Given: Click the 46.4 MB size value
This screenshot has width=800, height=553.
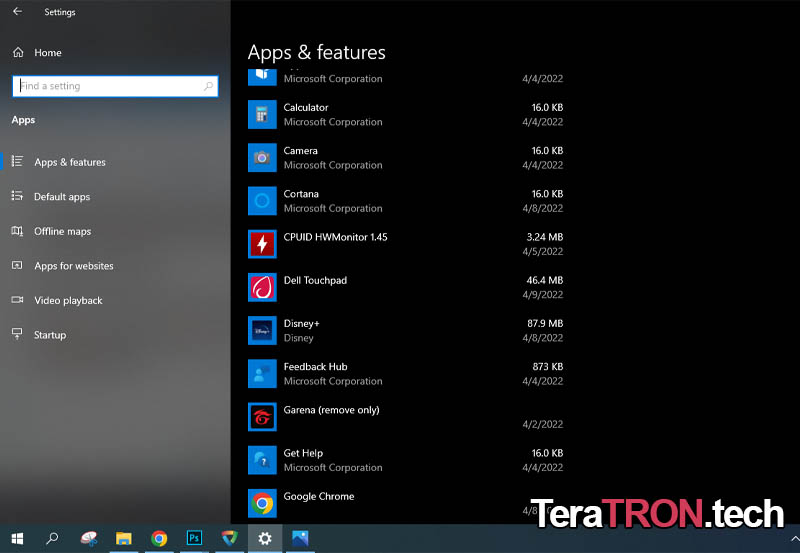Looking at the screenshot, I should coord(544,280).
